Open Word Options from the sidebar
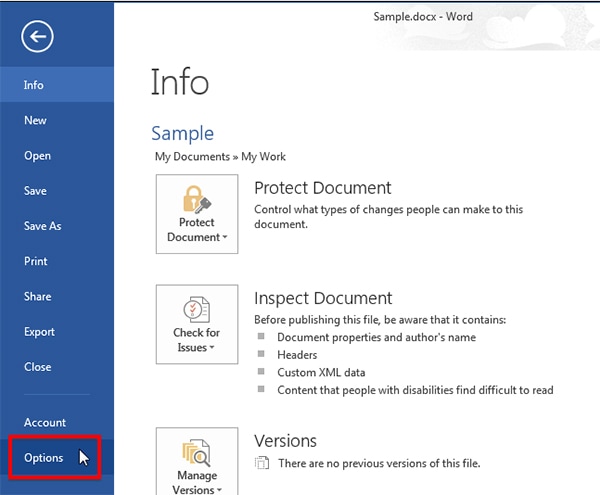The image size is (600, 495). [x=57, y=458]
